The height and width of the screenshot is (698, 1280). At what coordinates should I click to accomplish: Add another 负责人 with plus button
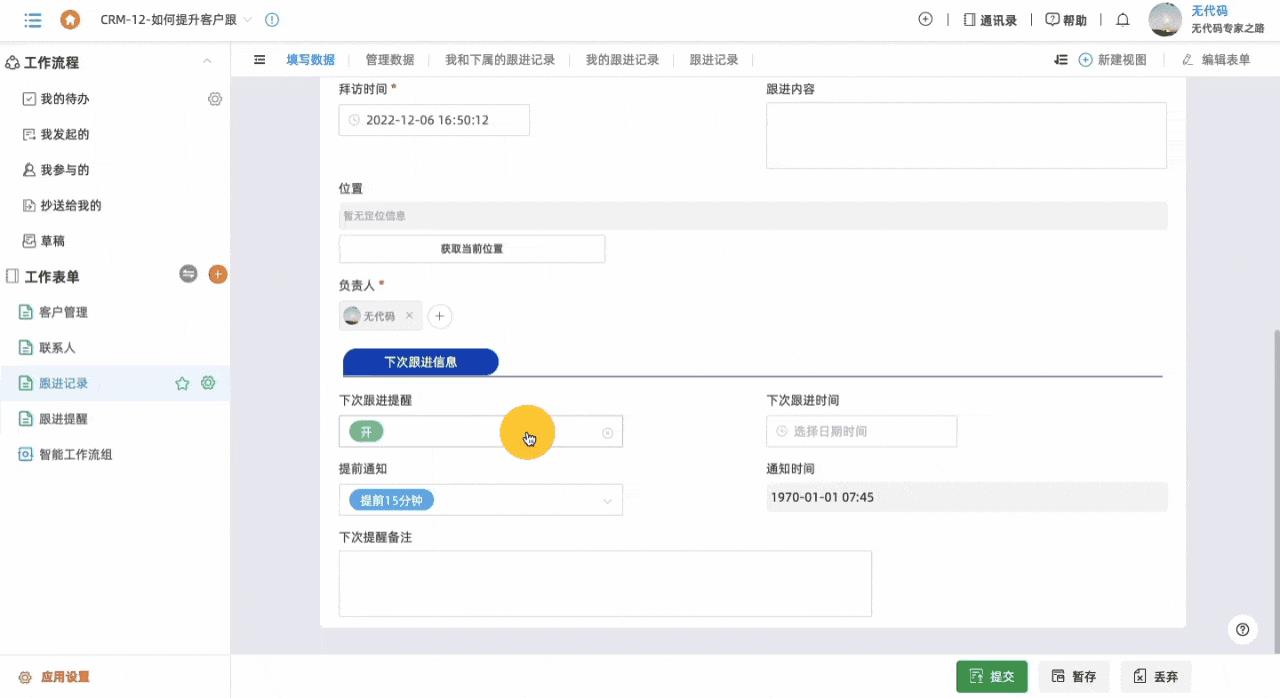pos(439,316)
